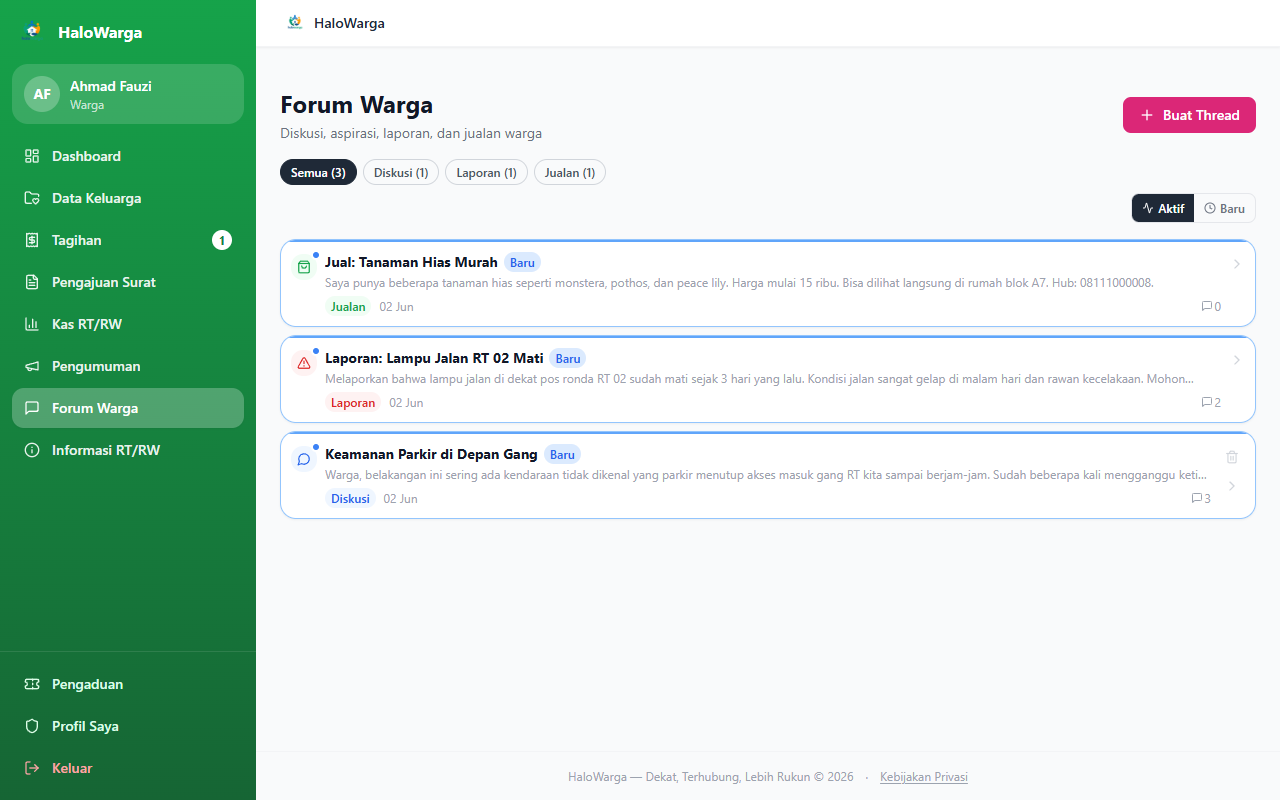Click the Dashboard grid icon
The width and height of the screenshot is (1280, 800).
32,156
